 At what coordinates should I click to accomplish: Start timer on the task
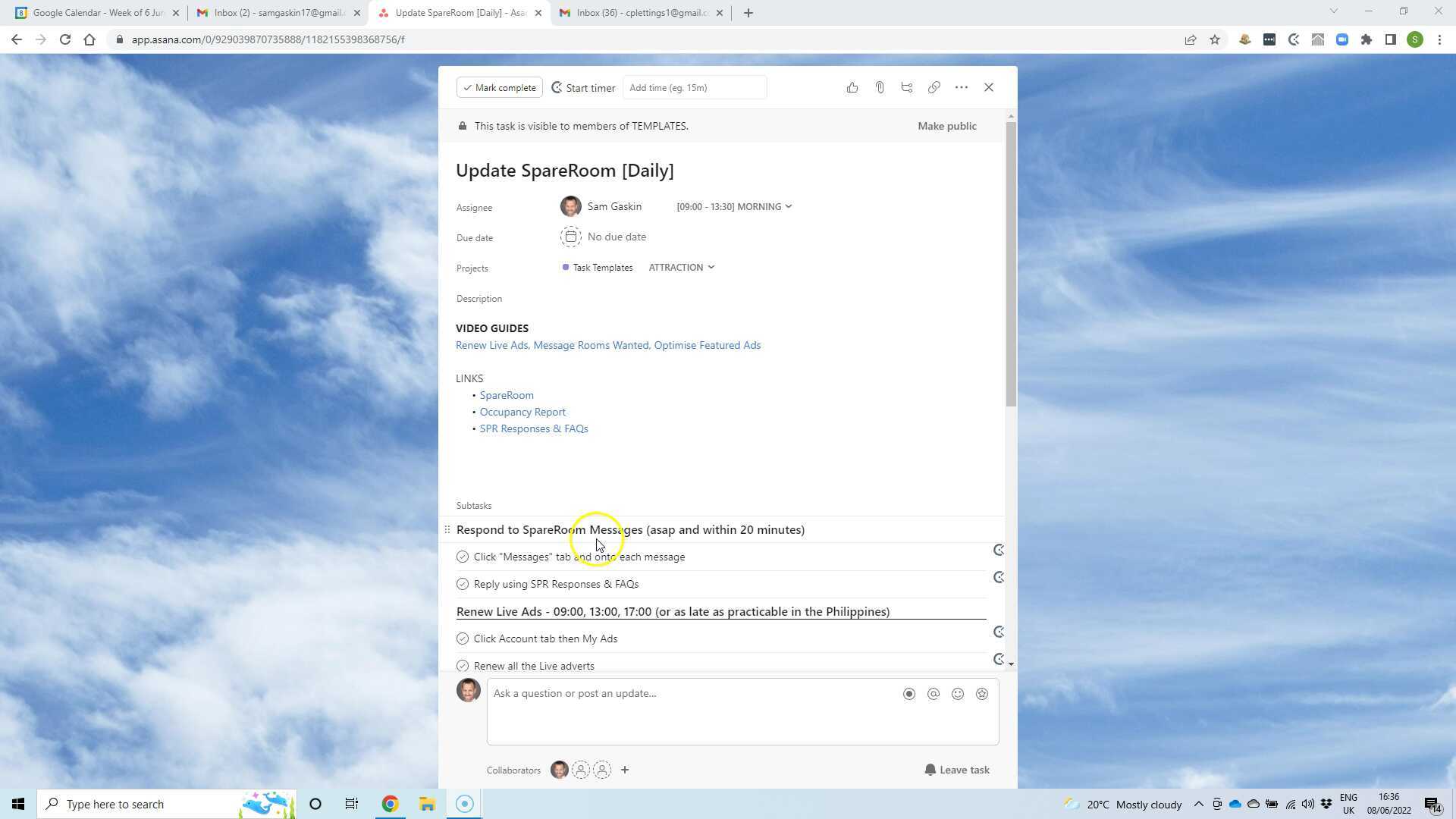tap(583, 88)
